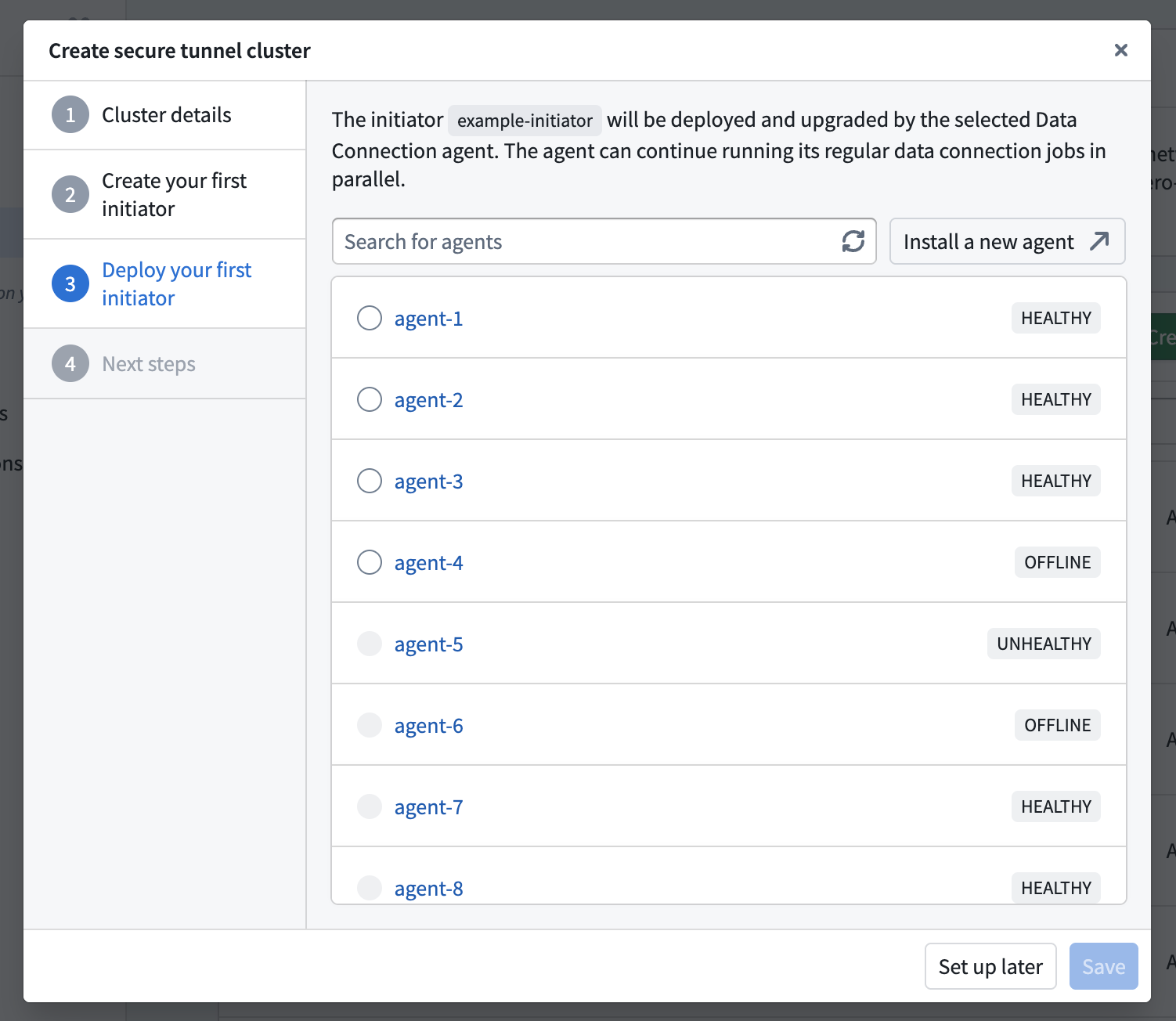Open Create your first initiator step
The height and width of the screenshot is (1021, 1176).
(164, 195)
